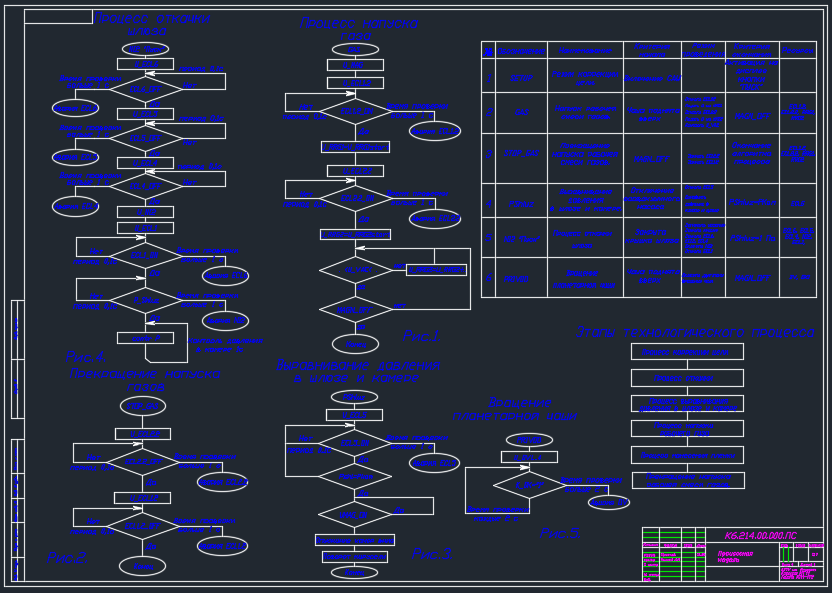
Task: Select the end oval above the Рис.1 label
Action: coord(355,344)
